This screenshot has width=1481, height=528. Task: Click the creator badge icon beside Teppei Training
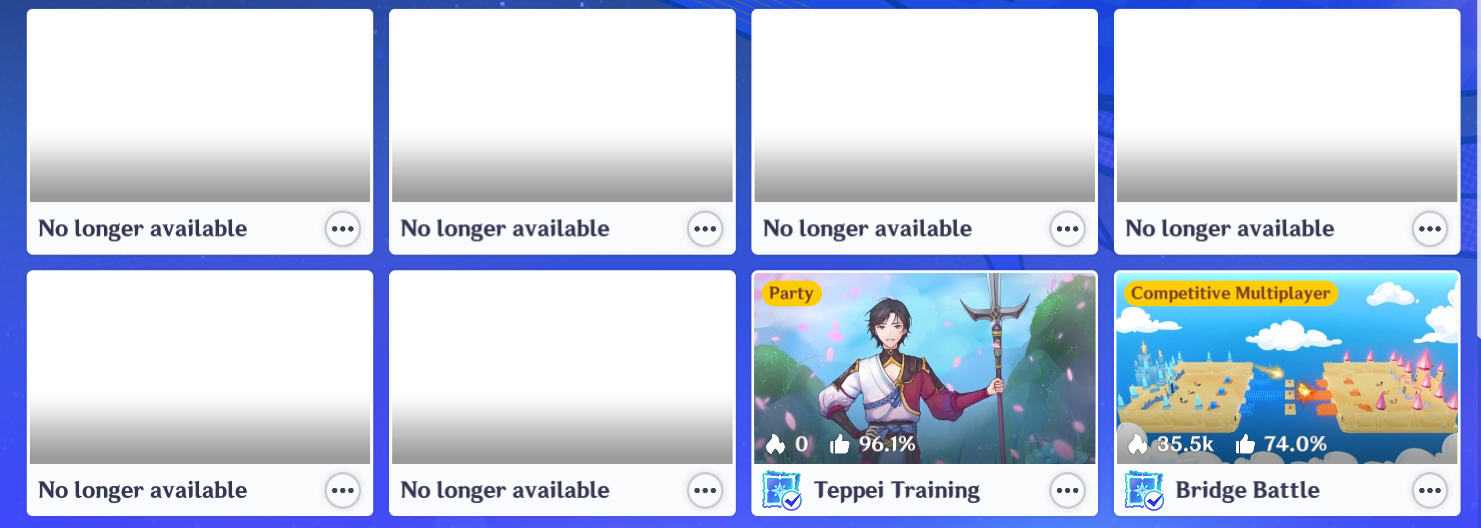pyautogui.click(x=781, y=490)
